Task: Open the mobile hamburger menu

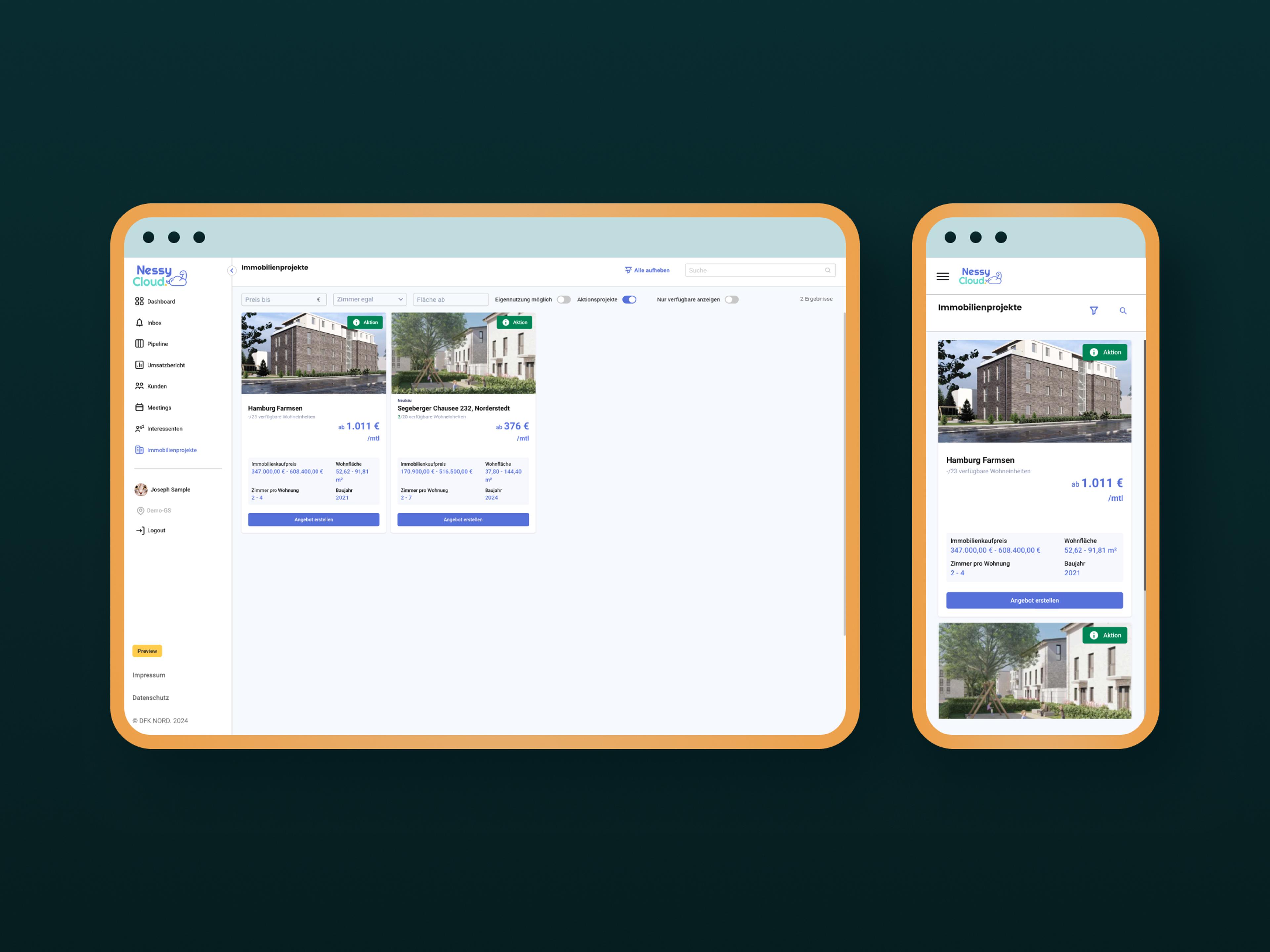Action: 942,277
